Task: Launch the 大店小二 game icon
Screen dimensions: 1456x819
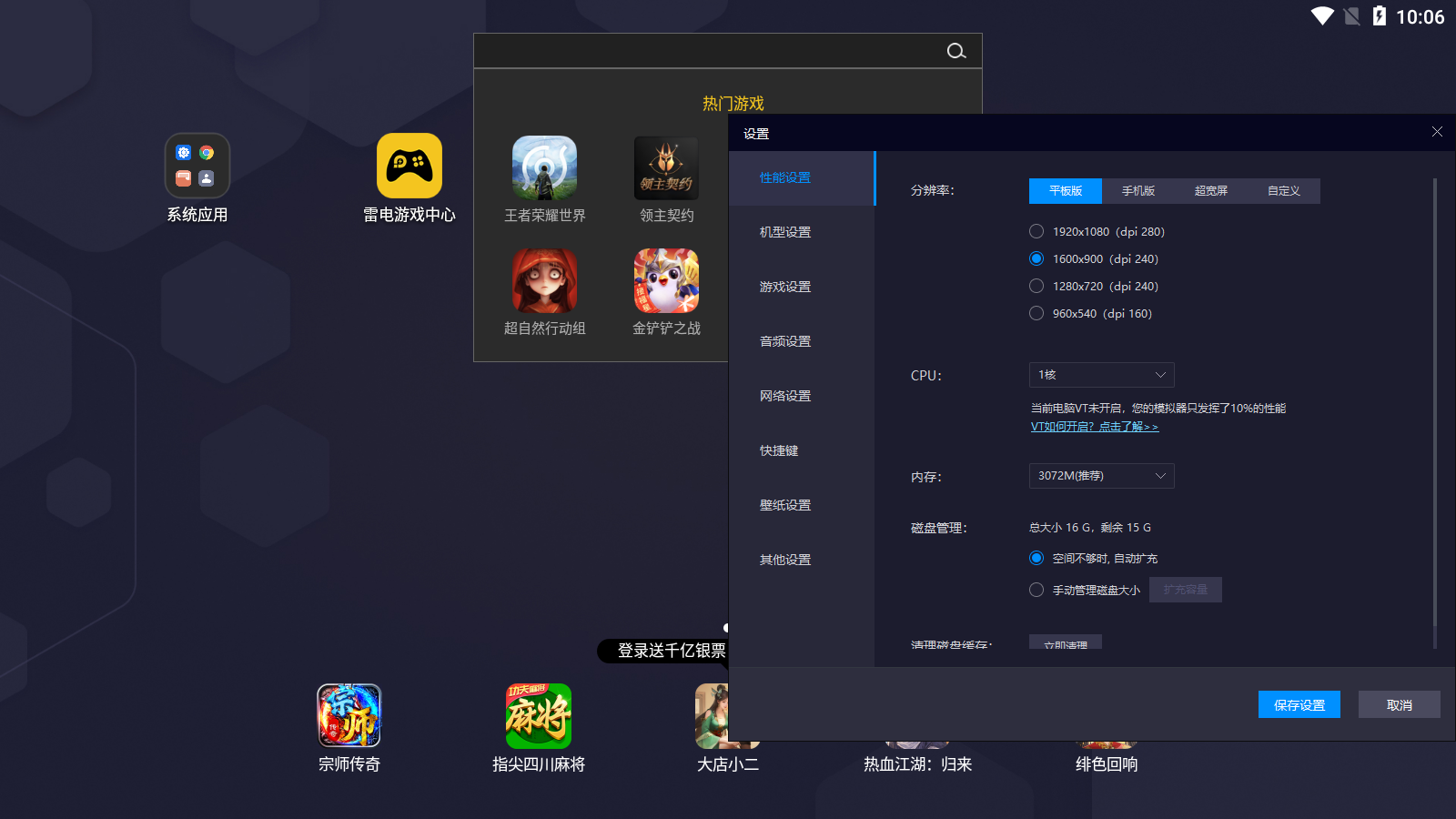Action: [x=712, y=715]
